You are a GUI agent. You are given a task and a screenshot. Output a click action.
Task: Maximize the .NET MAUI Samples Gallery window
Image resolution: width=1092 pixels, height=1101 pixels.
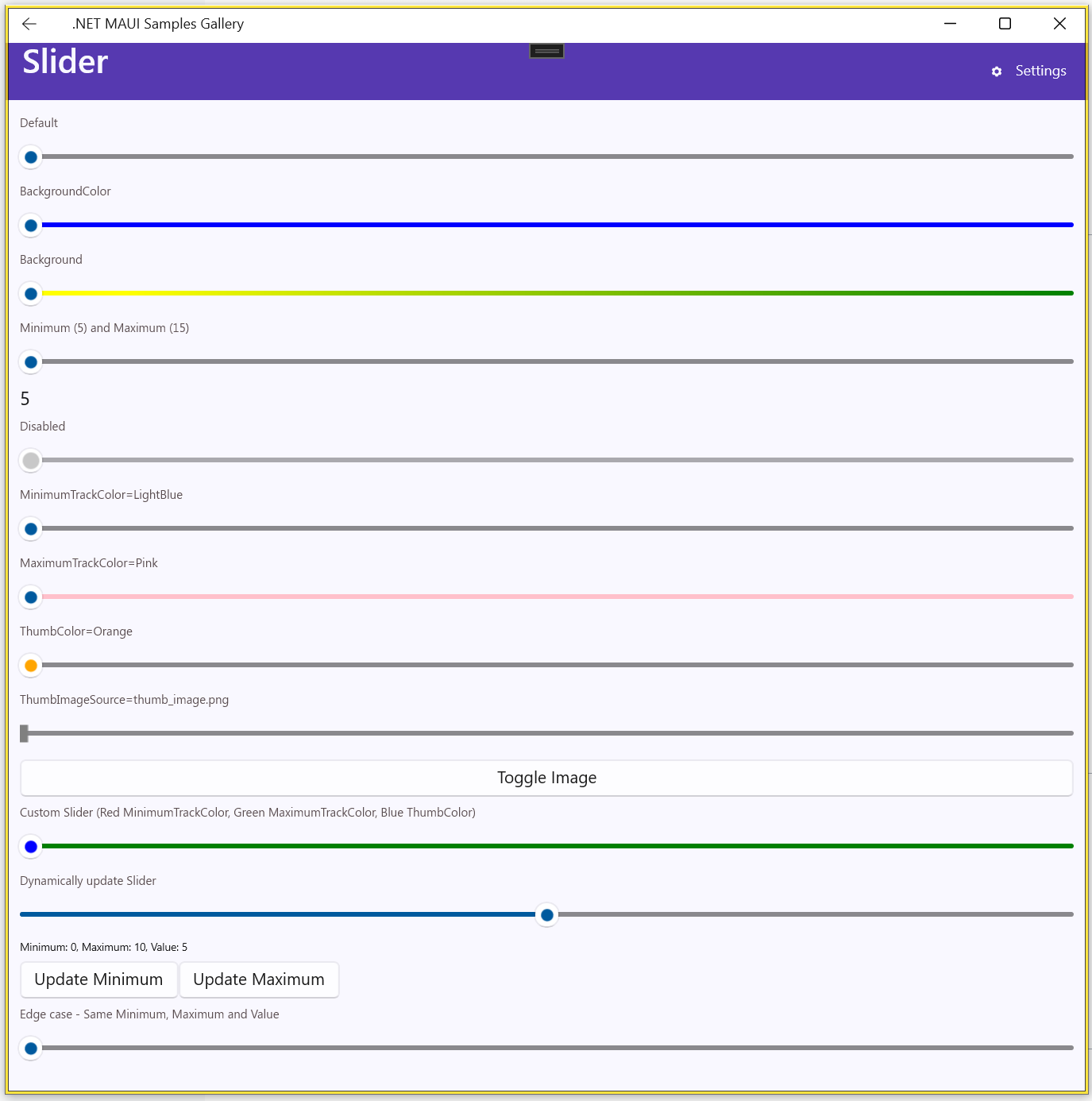tap(1005, 24)
